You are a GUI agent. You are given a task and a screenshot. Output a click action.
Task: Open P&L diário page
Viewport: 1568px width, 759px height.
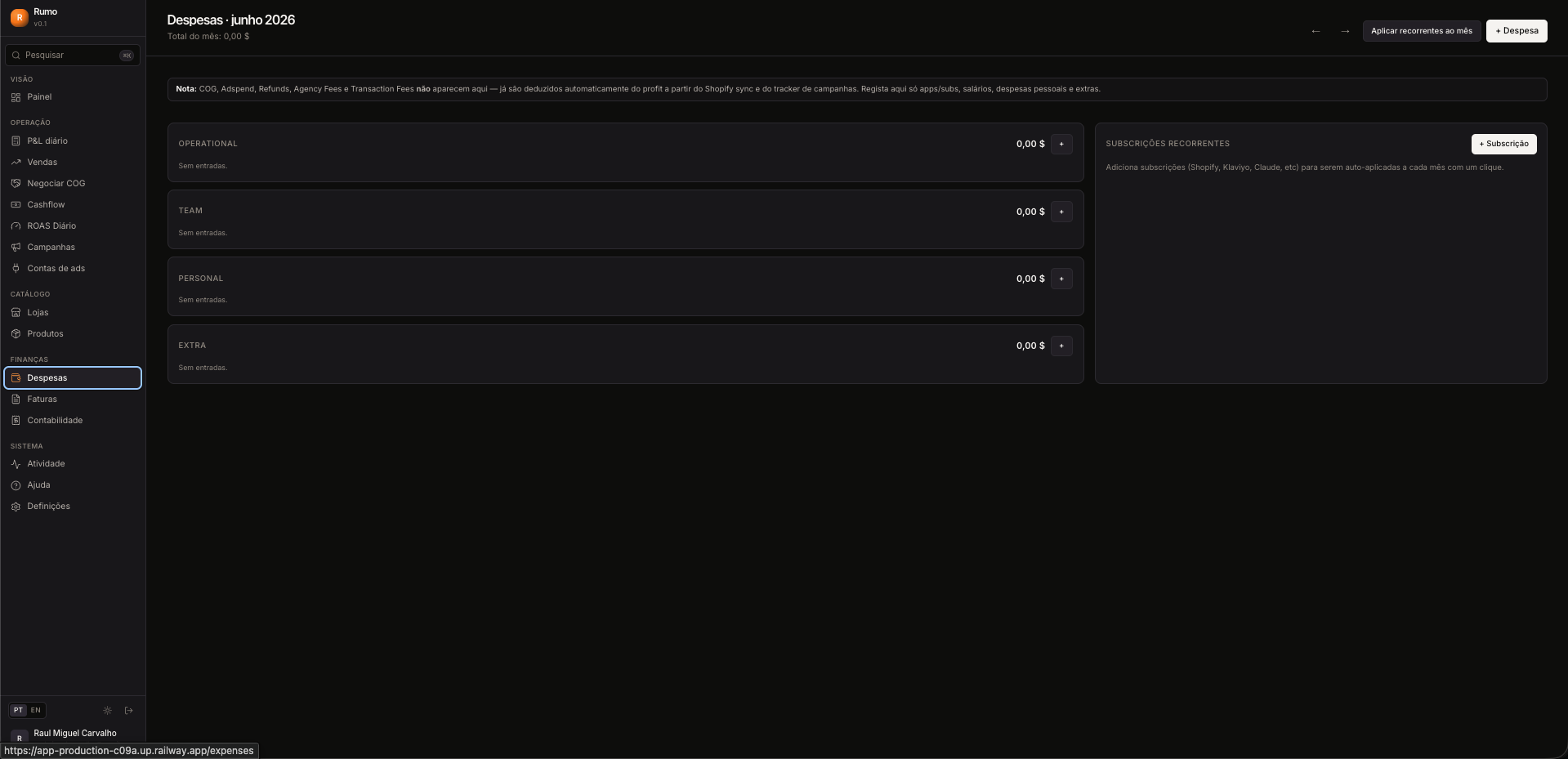[x=73, y=141]
